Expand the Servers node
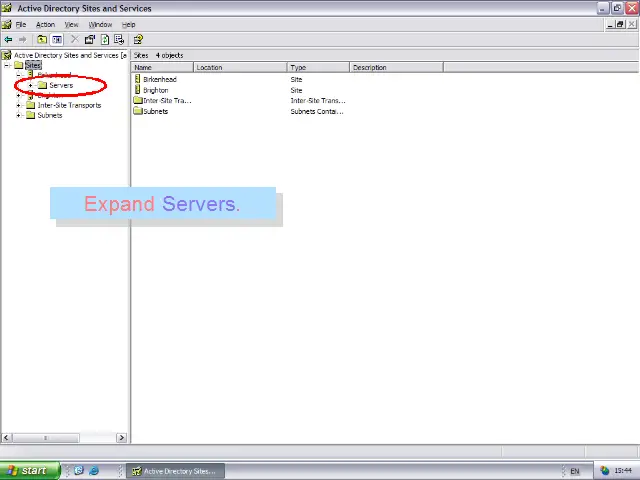Viewport: 640px width, 480px height. point(30,85)
